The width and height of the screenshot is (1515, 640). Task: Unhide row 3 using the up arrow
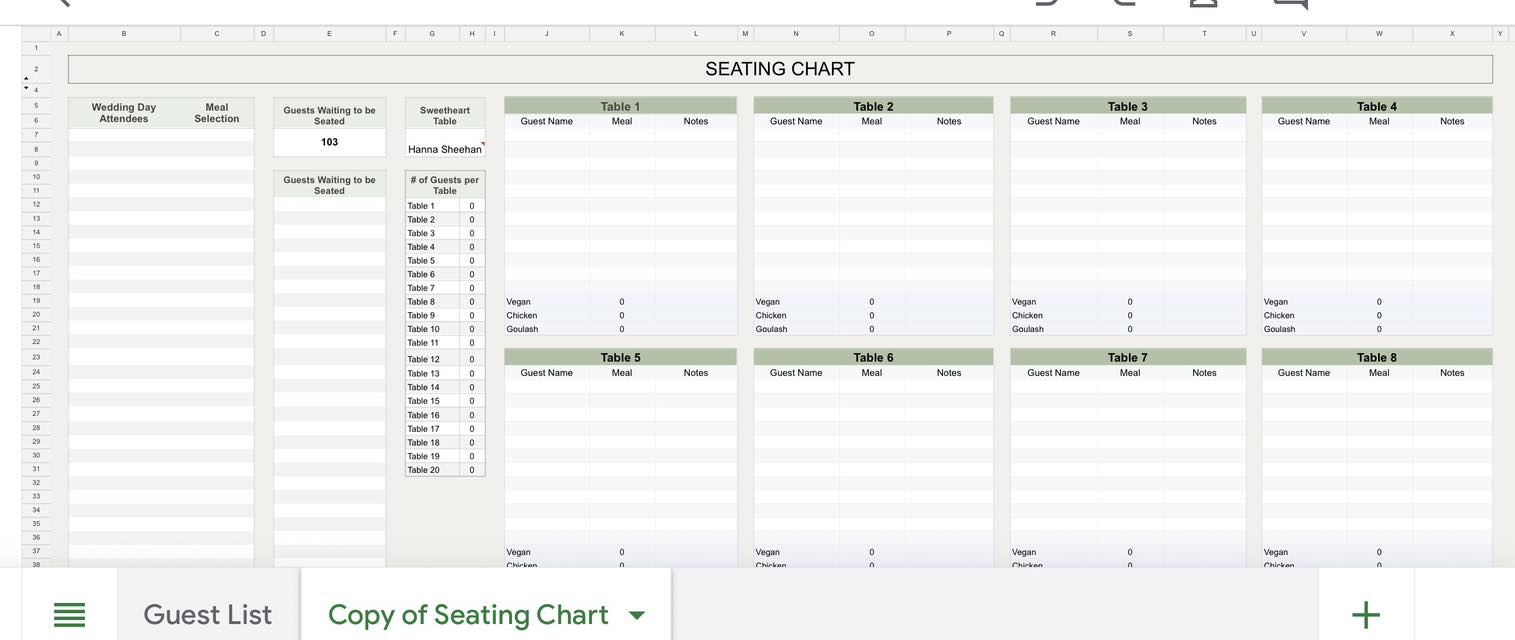pyautogui.click(x=27, y=79)
